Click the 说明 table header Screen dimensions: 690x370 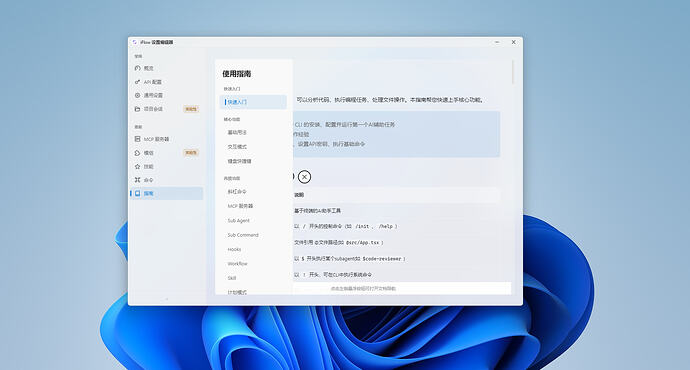[x=299, y=194]
